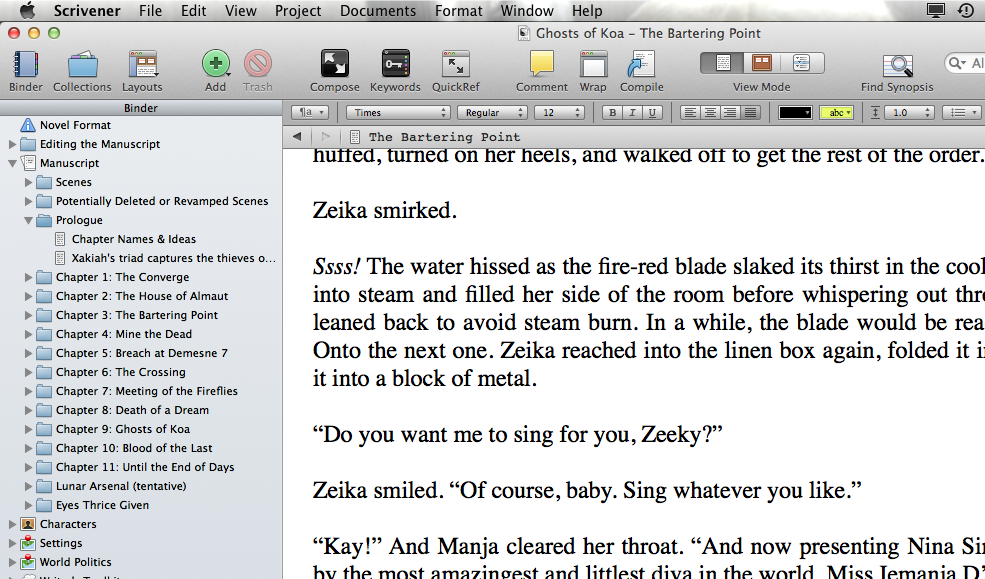Toggle bold formatting
Viewport: 985px width, 579px height.
(612, 112)
